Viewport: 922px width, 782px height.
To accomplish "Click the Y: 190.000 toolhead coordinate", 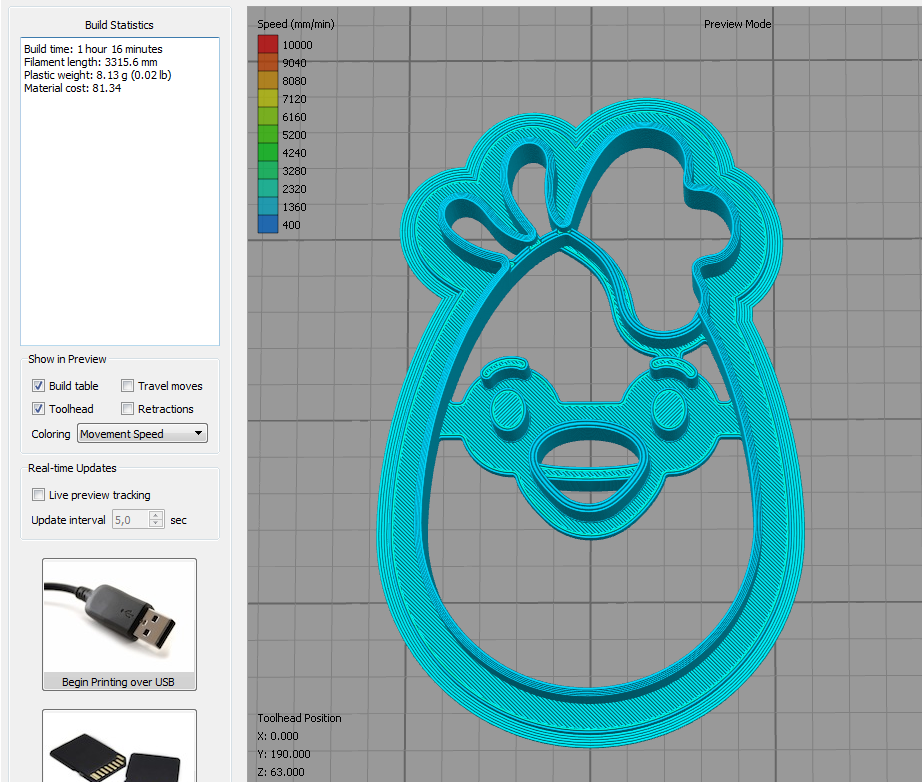I will 283,754.
